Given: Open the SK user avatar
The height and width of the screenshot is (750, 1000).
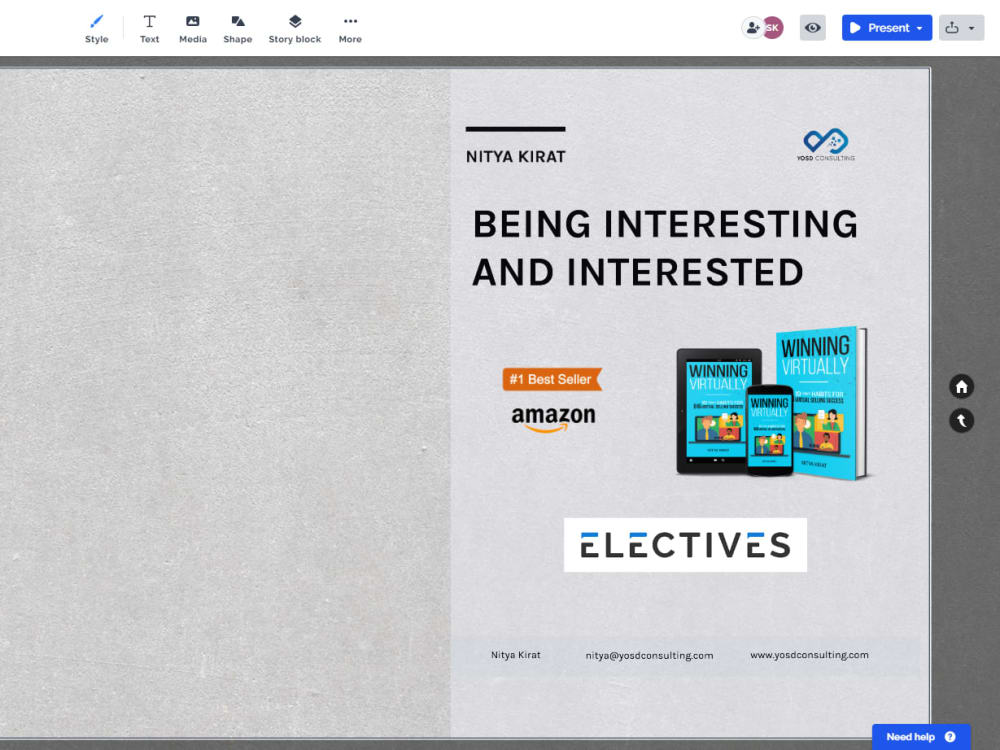Looking at the screenshot, I should point(773,27).
